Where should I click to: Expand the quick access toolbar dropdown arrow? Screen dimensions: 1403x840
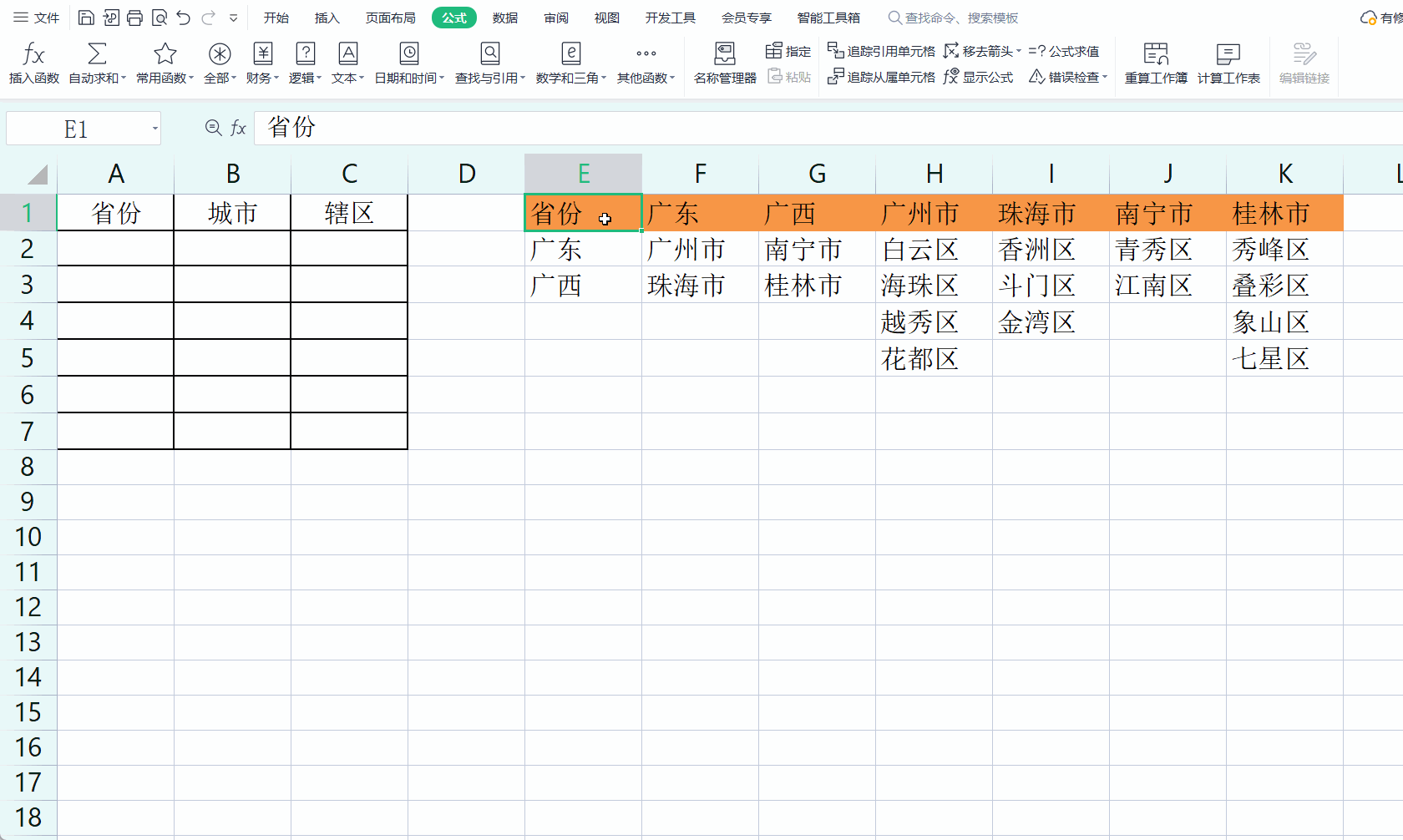point(234,18)
